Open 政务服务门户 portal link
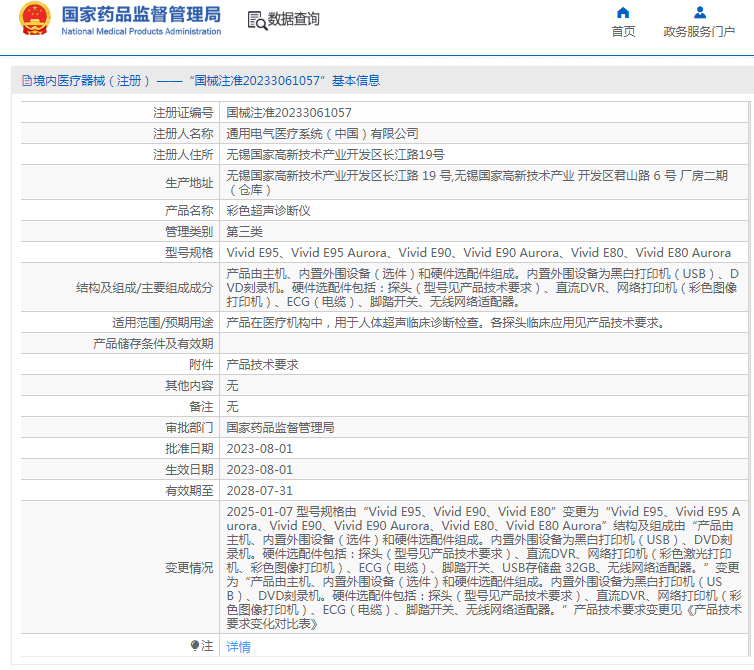754x670 pixels. pos(699,32)
